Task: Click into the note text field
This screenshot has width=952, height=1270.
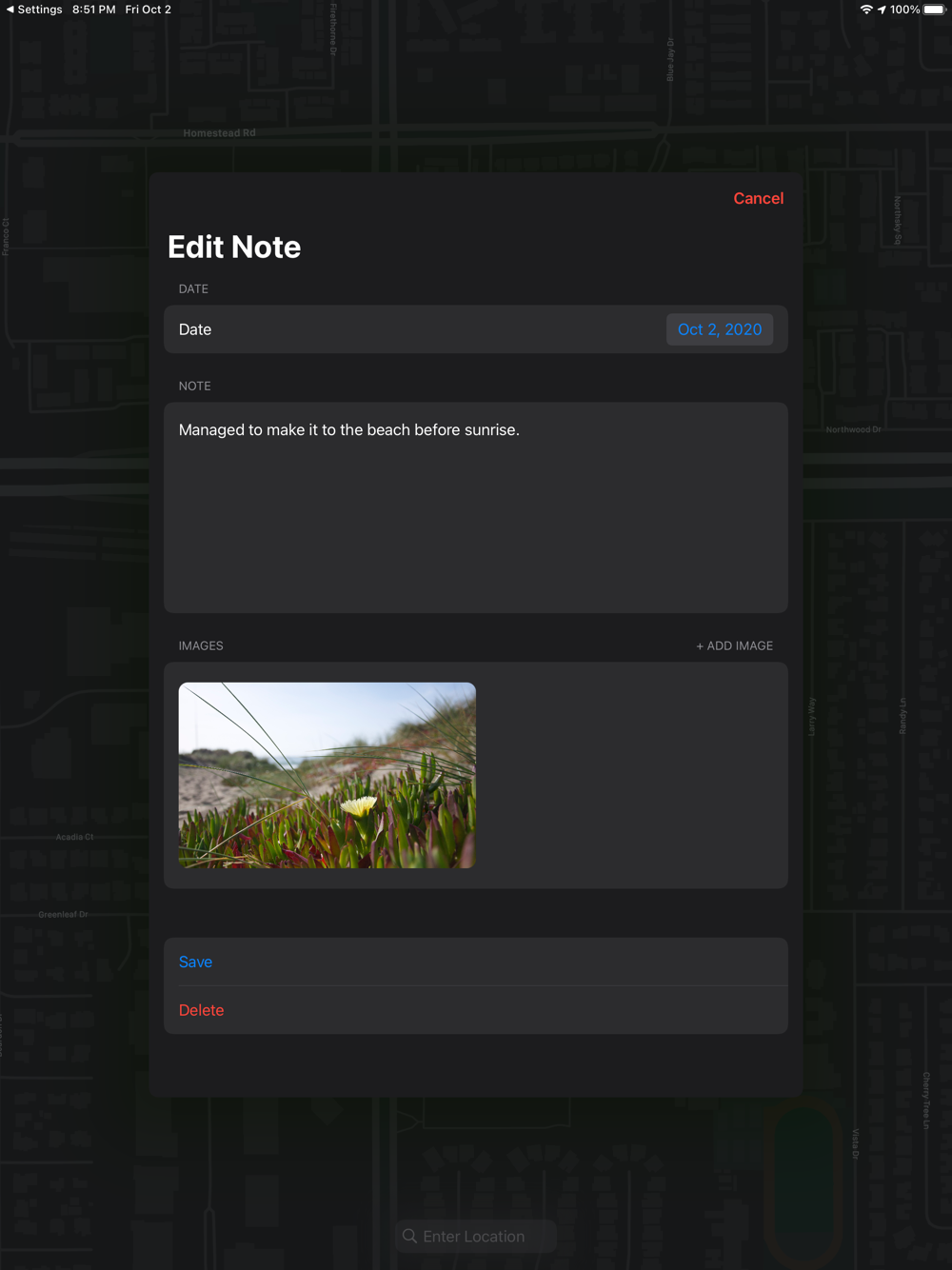Action: [476, 507]
